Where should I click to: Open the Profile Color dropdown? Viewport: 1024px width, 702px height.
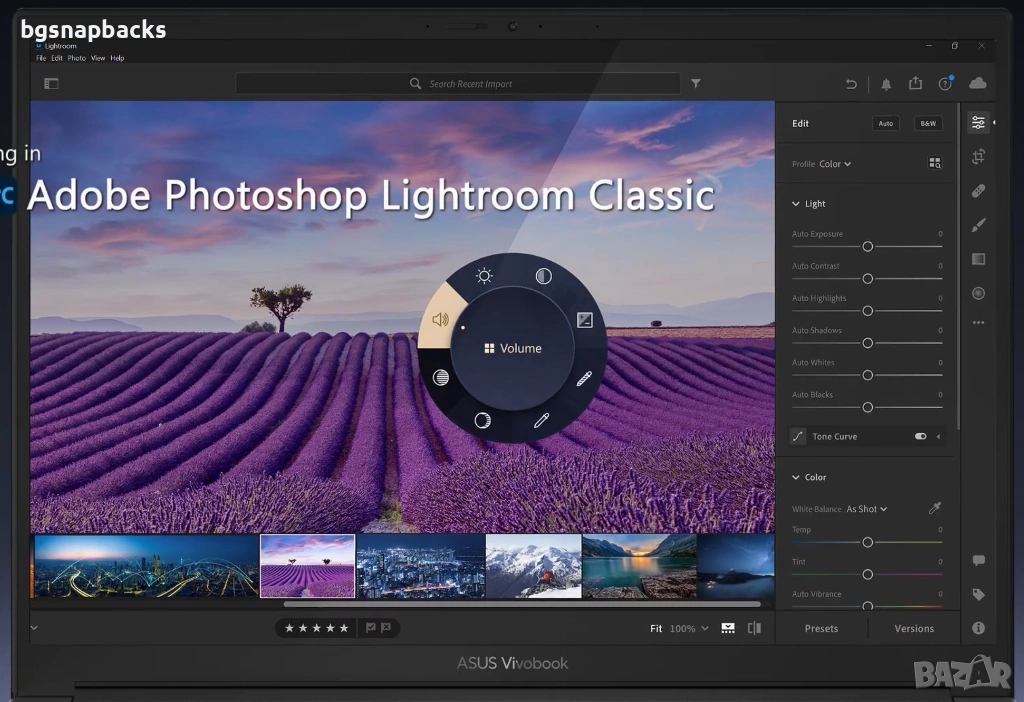[835, 164]
